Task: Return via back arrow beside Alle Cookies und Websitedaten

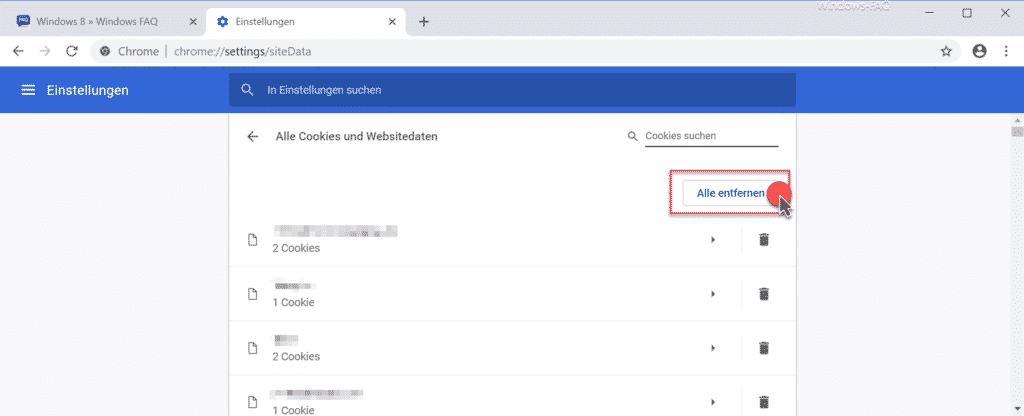Action: pos(253,136)
